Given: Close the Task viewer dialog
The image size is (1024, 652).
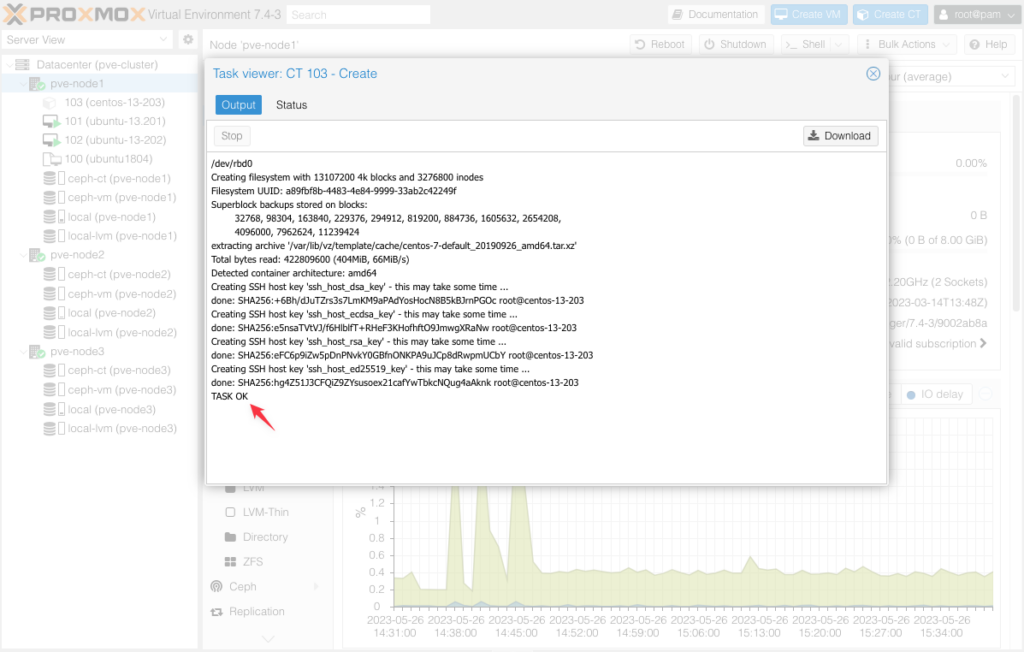Looking at the screenshot, I should pyautogui.click(x=872, y=74).
